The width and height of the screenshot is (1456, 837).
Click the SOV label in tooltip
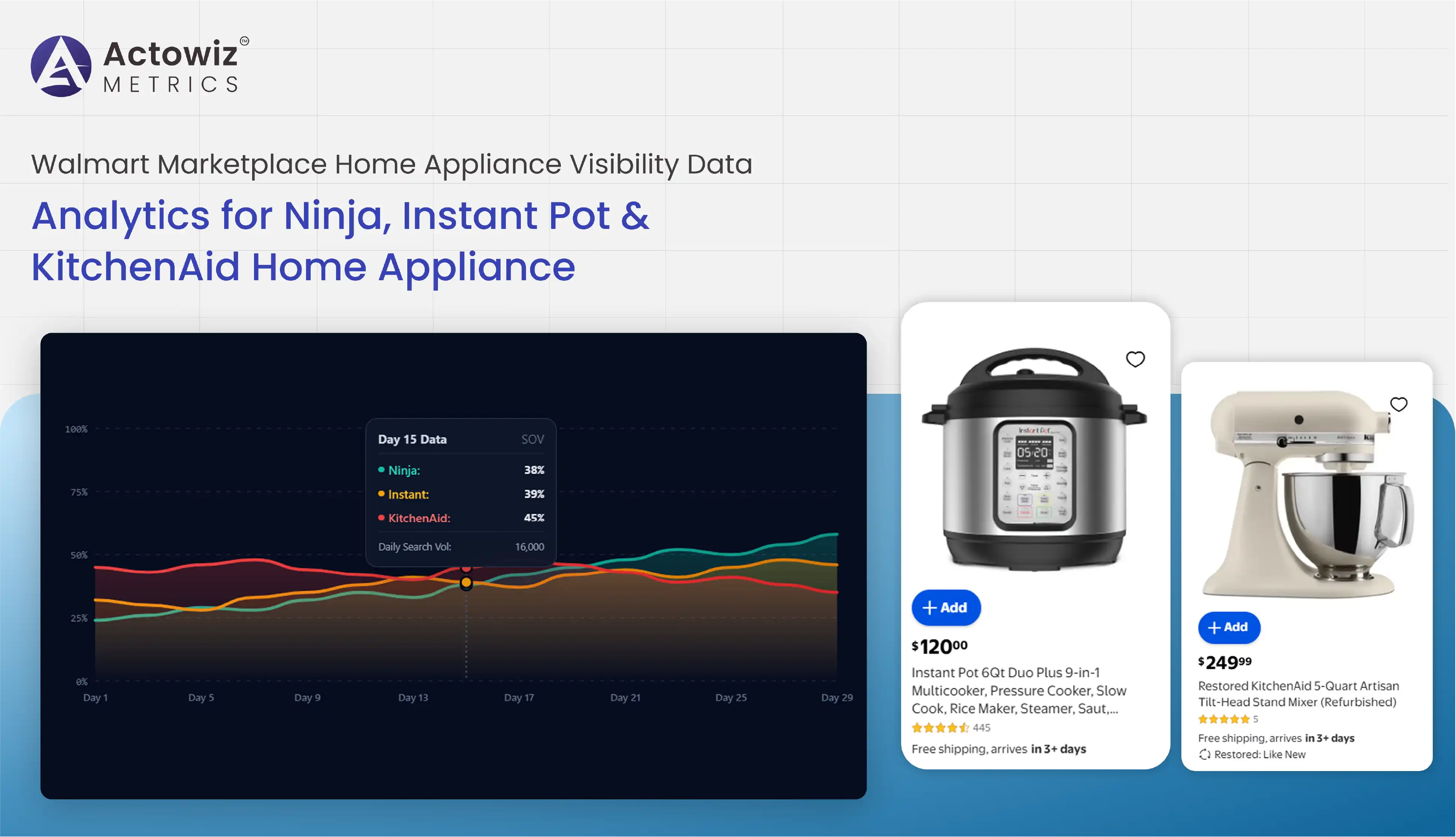[532, 439]
